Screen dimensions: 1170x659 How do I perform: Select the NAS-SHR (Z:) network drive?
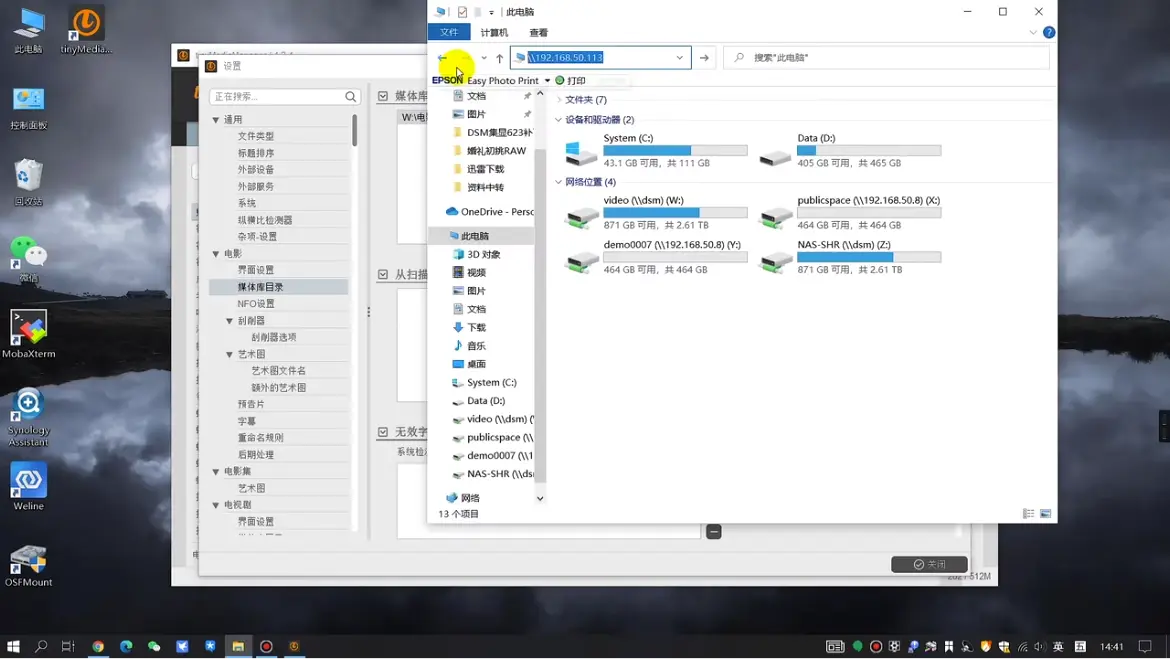point(776,258)
